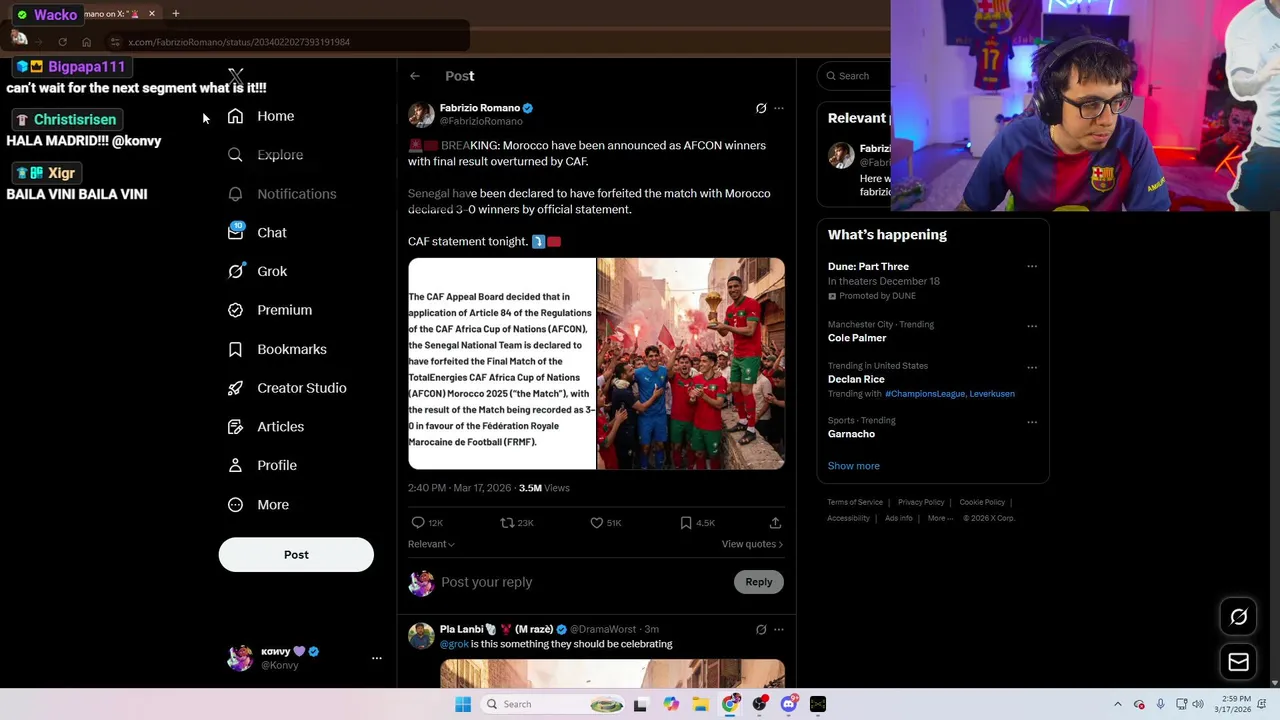Open floating Messages envelope button
The height and width of the screenshot is (720, 1280).
click(1238, 662)
